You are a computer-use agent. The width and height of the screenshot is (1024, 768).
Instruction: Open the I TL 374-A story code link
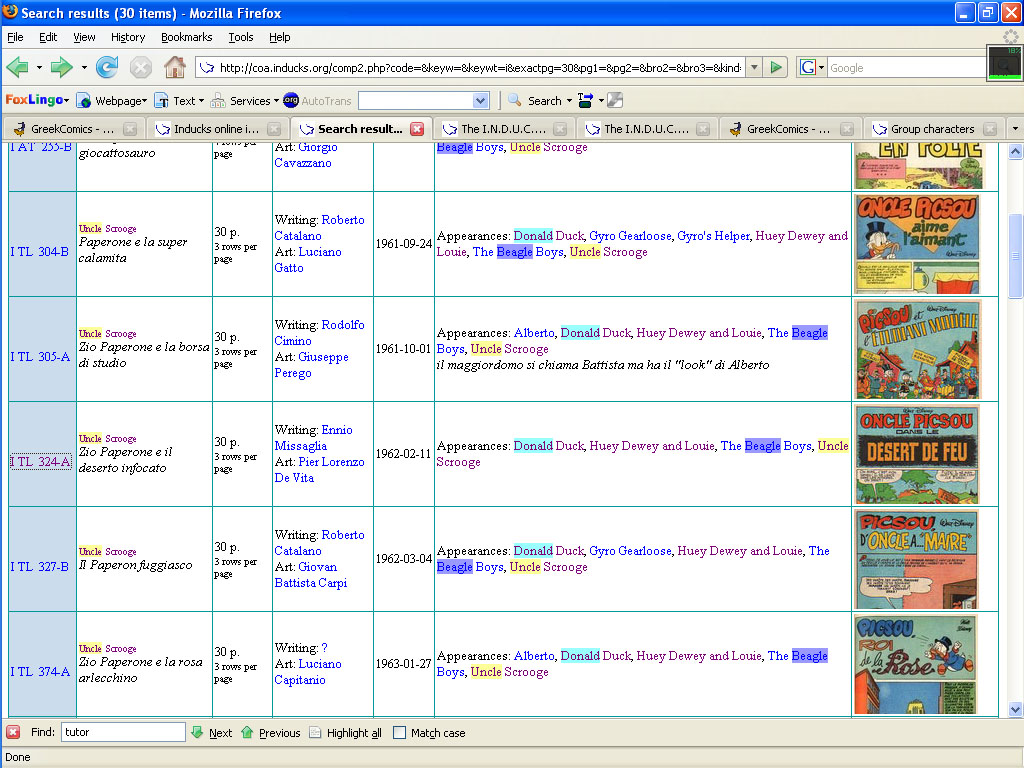40,671
